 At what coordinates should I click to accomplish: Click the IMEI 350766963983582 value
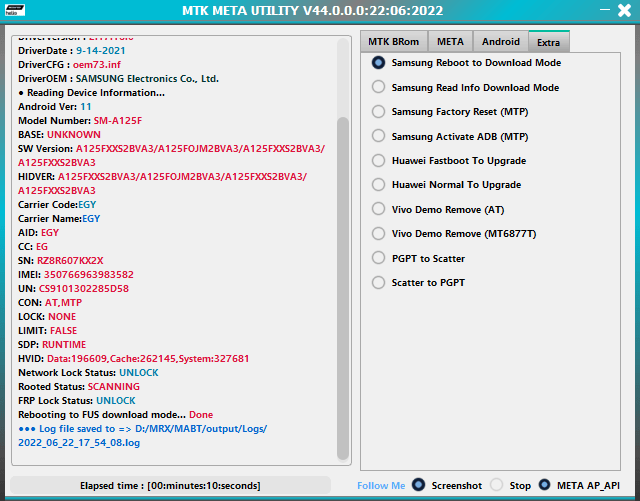89,275
